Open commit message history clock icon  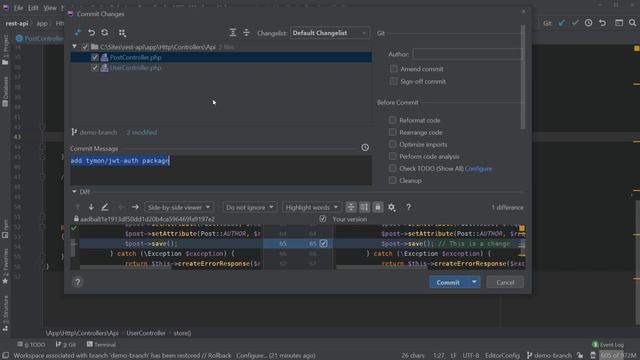coord(365,147)
